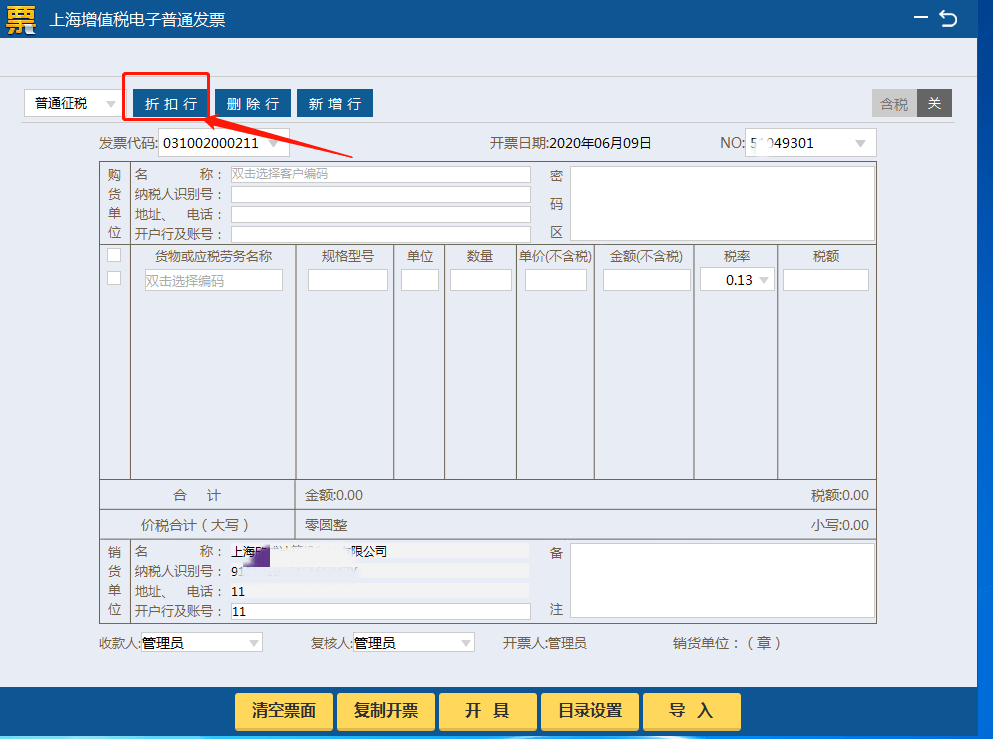The width and height of the screenshot is (993, 739).
Task: Click the 密码区 text area
Action: pos(722,203)
